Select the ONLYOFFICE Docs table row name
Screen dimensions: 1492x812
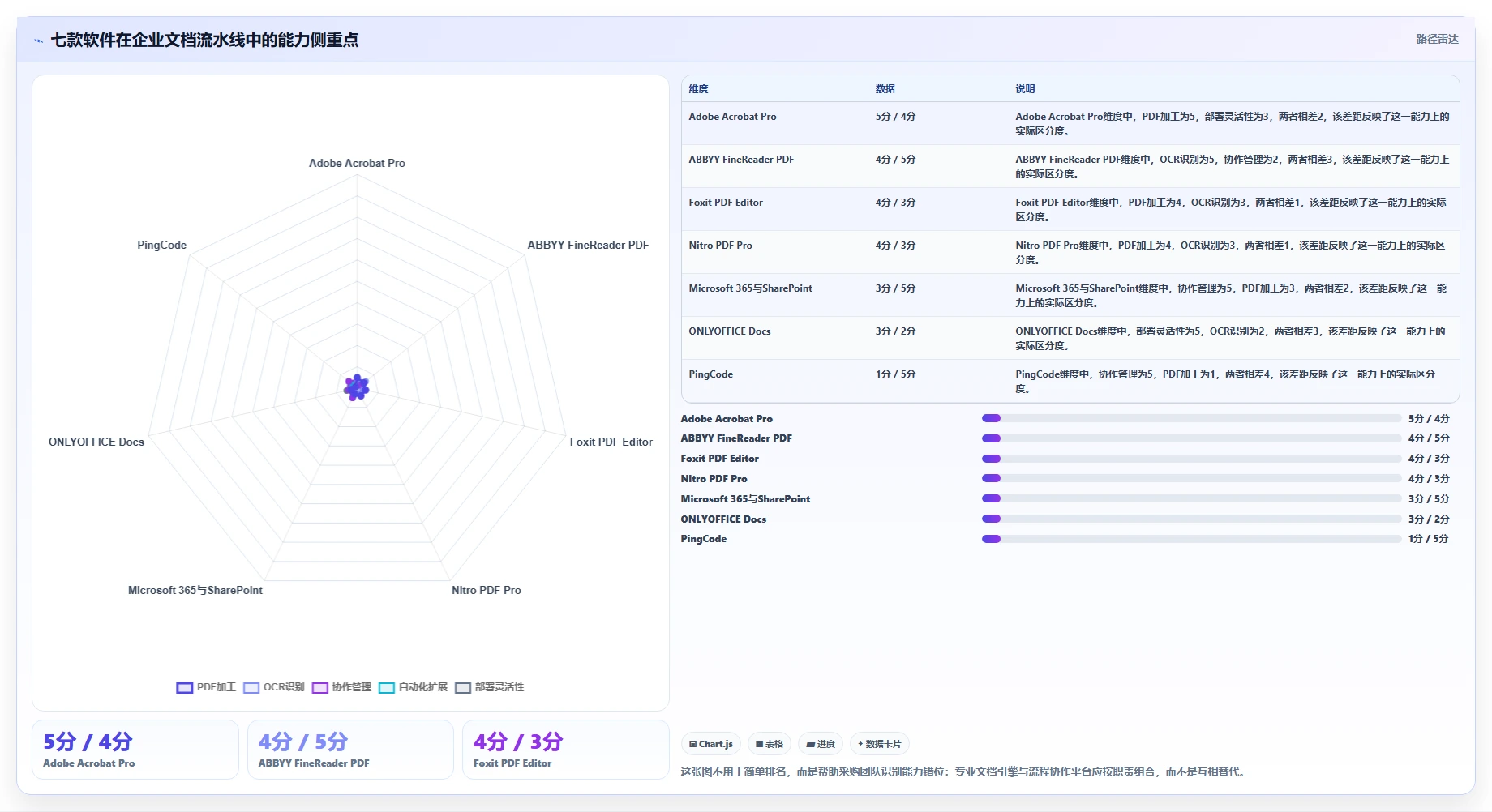pyautogui.click(x=730, y=331)
